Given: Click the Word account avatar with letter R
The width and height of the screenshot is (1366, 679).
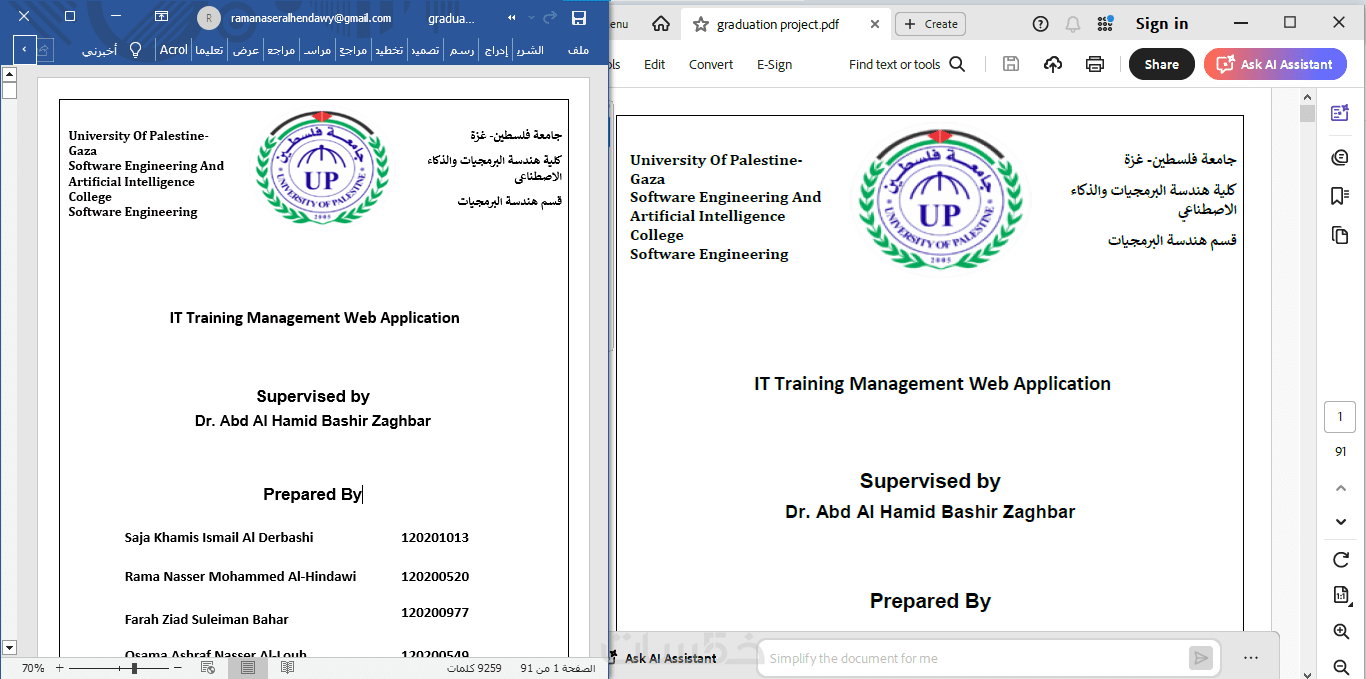Looking at the screenshot, I should [208, 18].
